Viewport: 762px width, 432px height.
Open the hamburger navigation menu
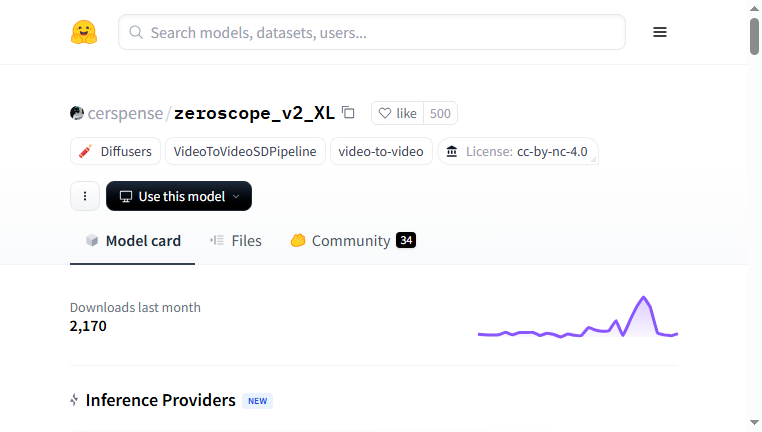coord(659,32)
